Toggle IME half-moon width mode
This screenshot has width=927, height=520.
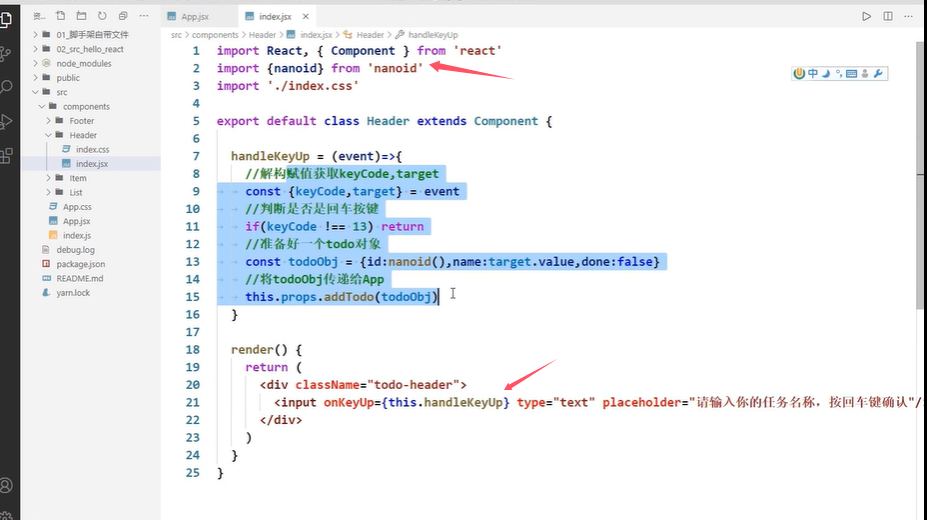(x=826, y=73)
